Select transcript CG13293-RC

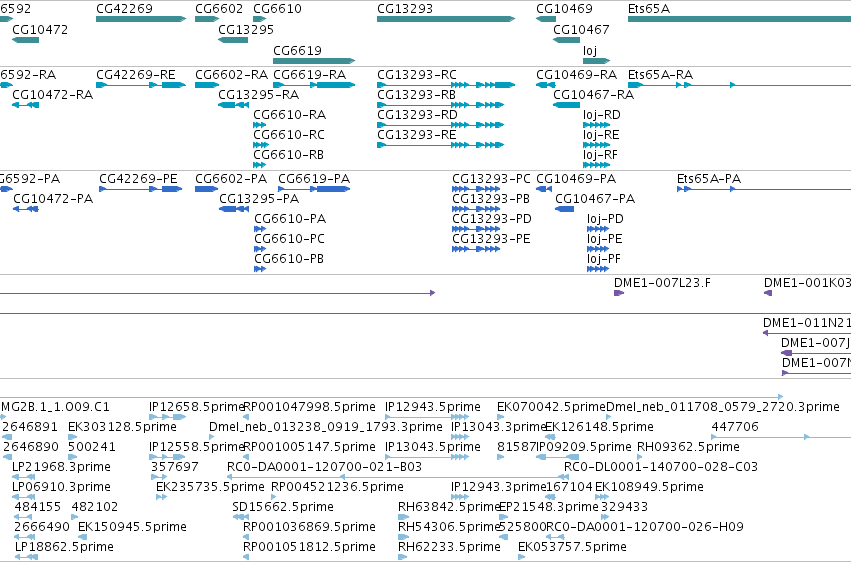[446, 85]
